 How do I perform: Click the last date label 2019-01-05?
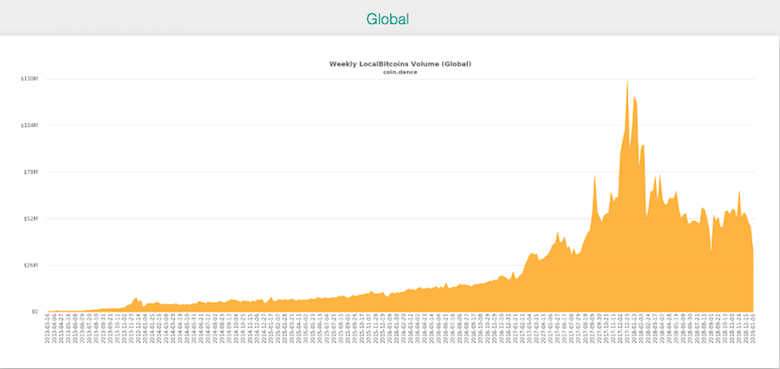click(x=753, y=328)
